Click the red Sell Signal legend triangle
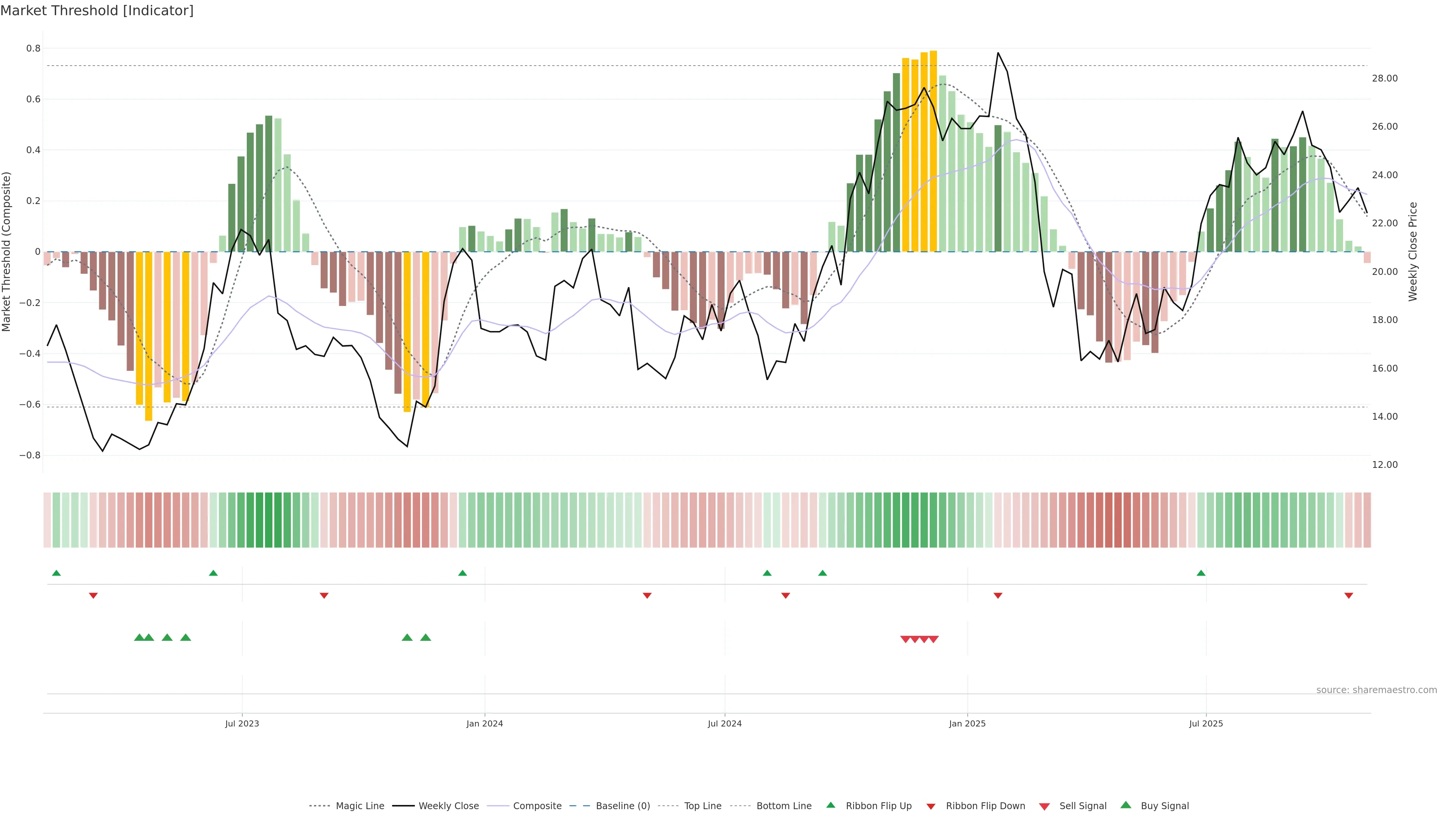 click(1045, 806)
